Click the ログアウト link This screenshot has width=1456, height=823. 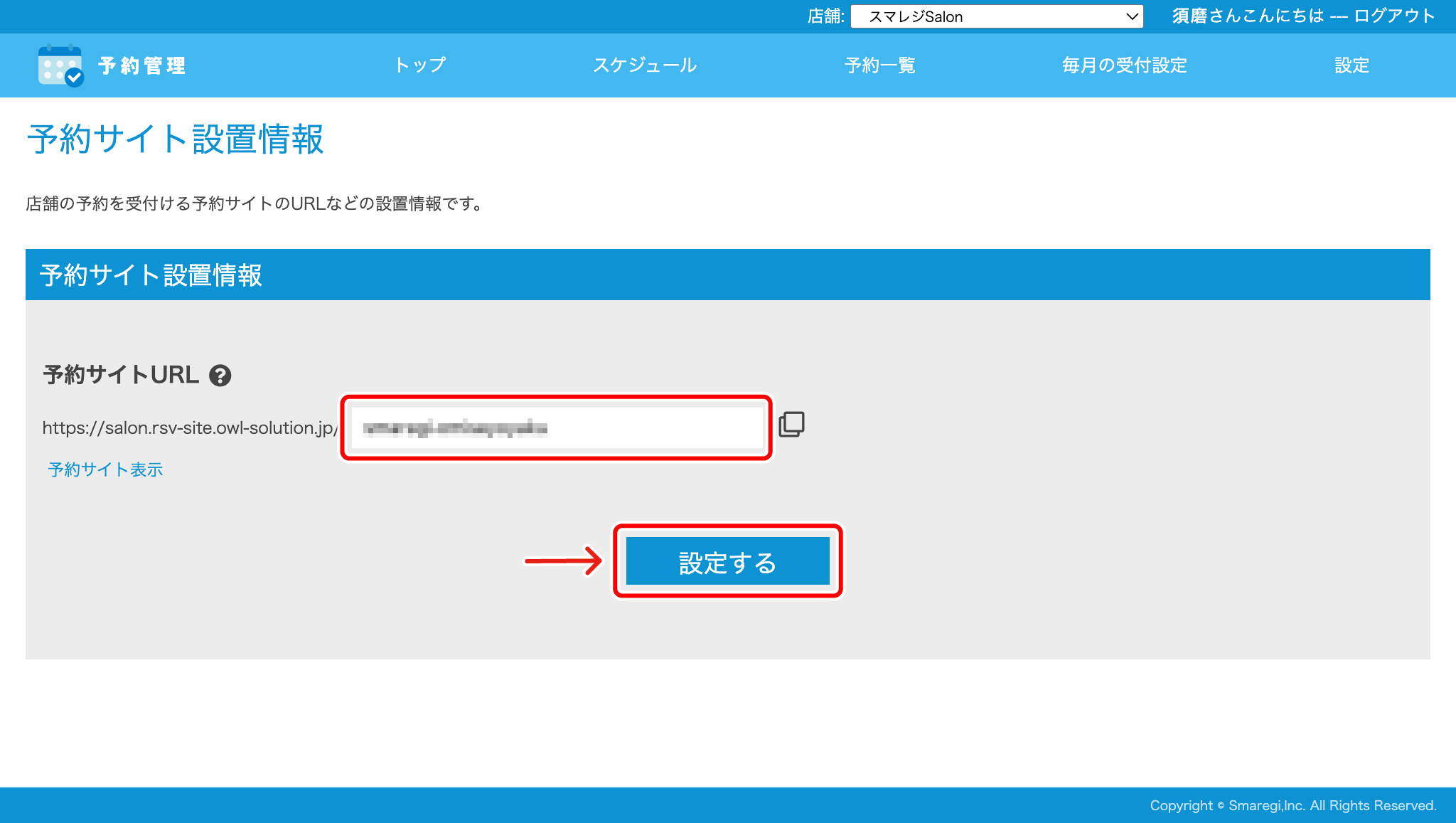point(1394,16)
